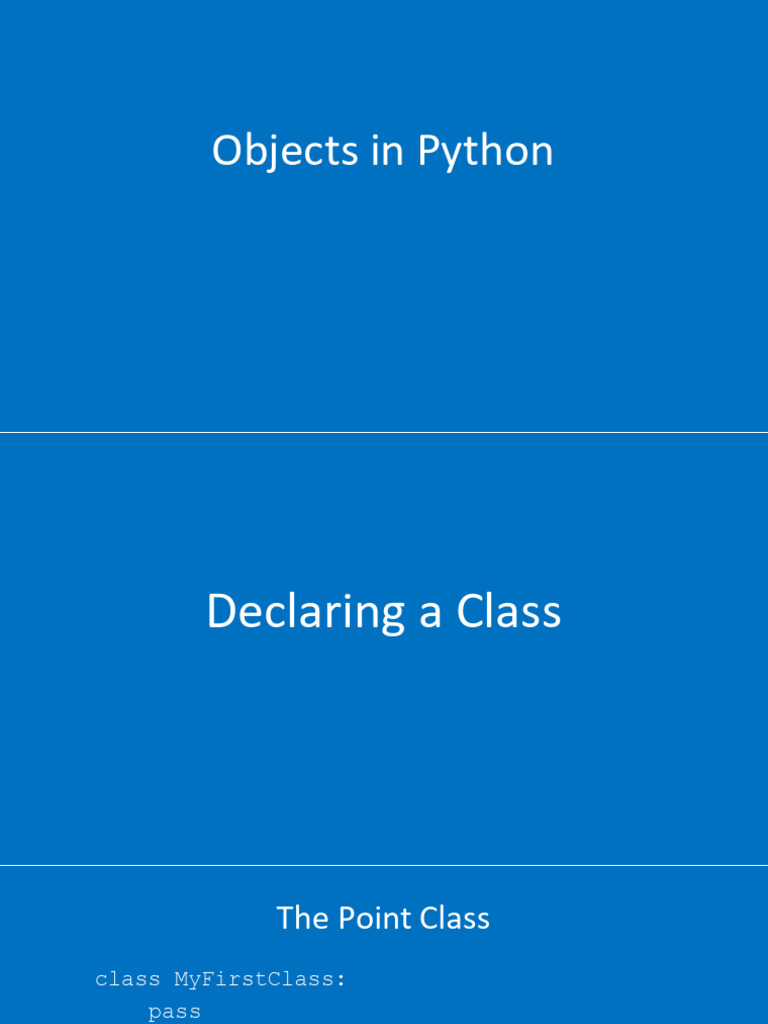
Task: Select the word "Objects" in the first title
Action: click(285, 153)
